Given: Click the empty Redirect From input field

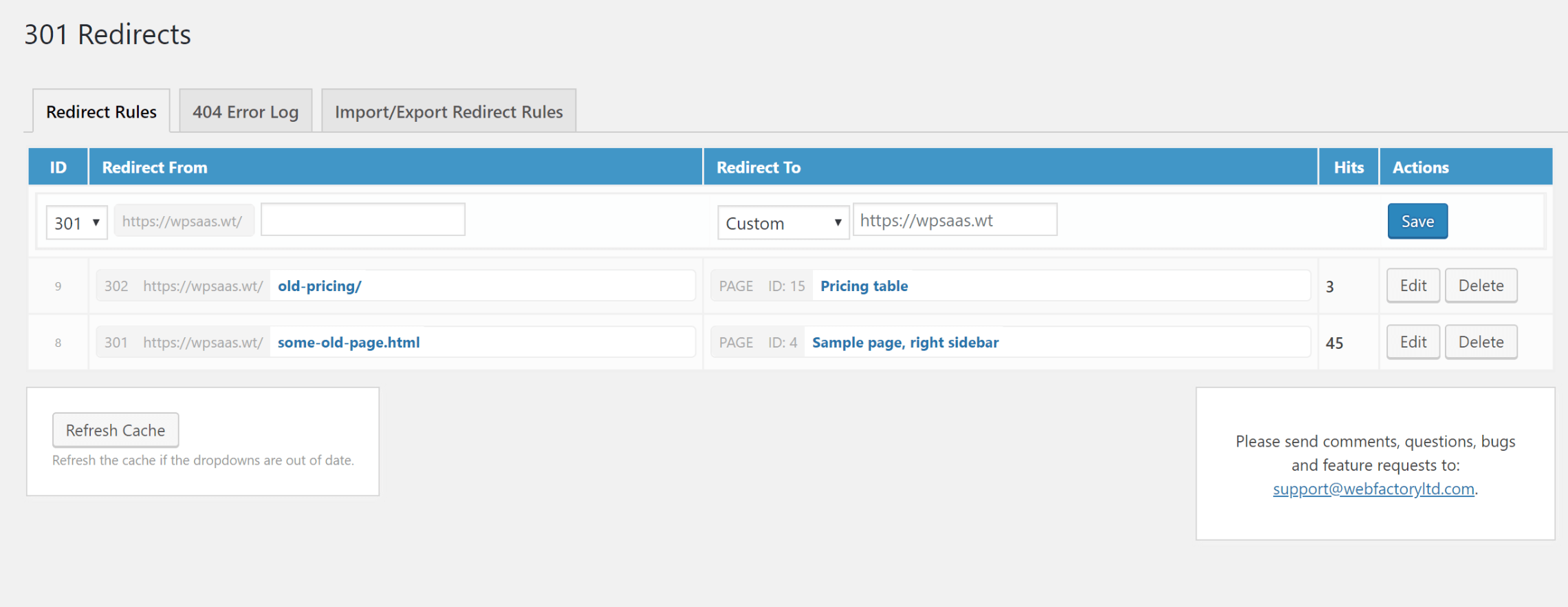Looking at the screenshot, I should [x=363, y=220].
